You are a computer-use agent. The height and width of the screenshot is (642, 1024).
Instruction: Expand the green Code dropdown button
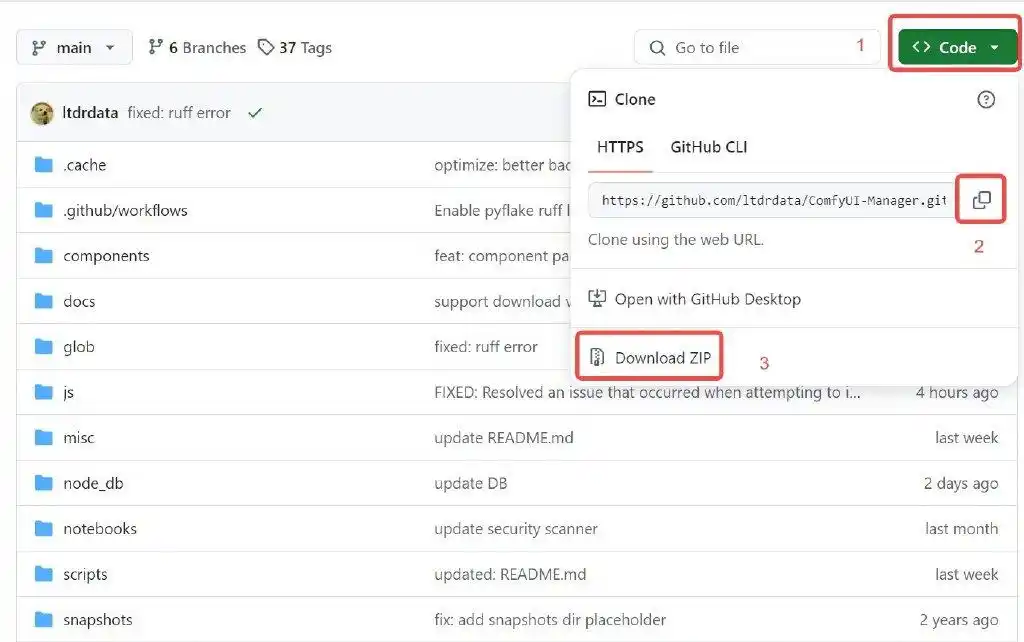[956, 47]
